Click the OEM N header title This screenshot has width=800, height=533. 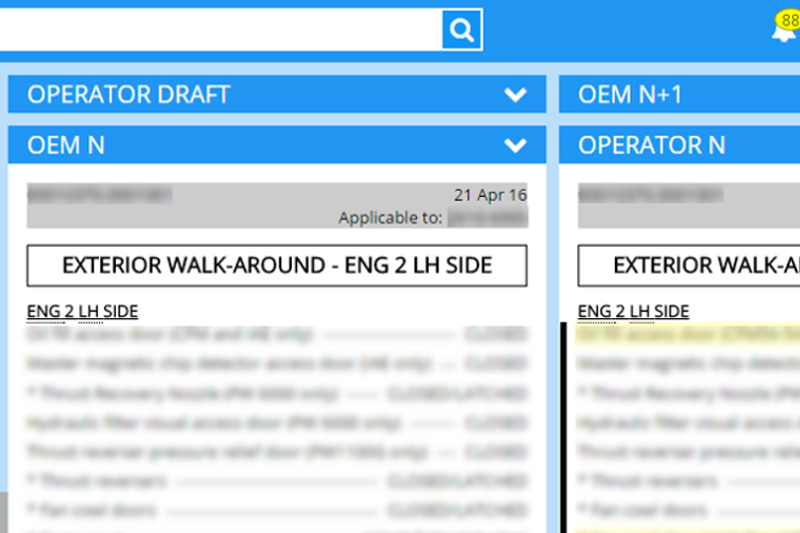pyautogui.click(x=66, y=145)
